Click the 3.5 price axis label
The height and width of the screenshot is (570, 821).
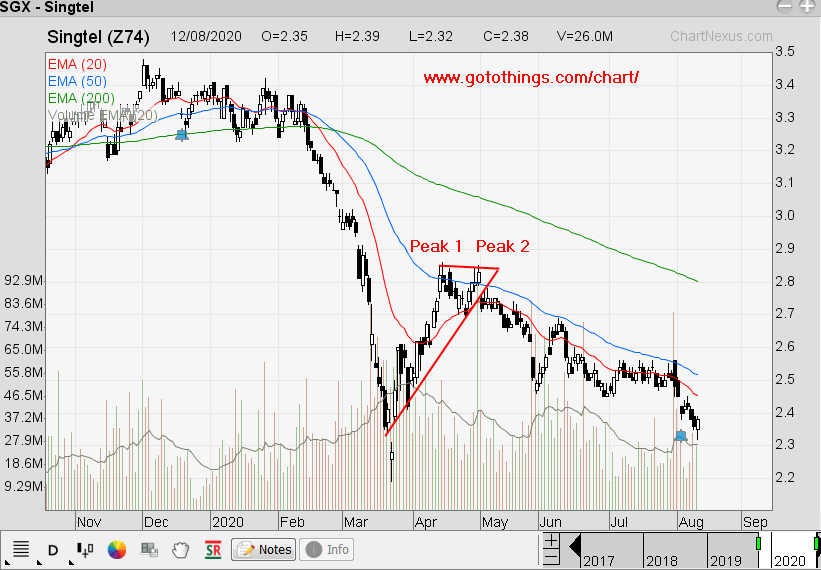tap(785, 51)
